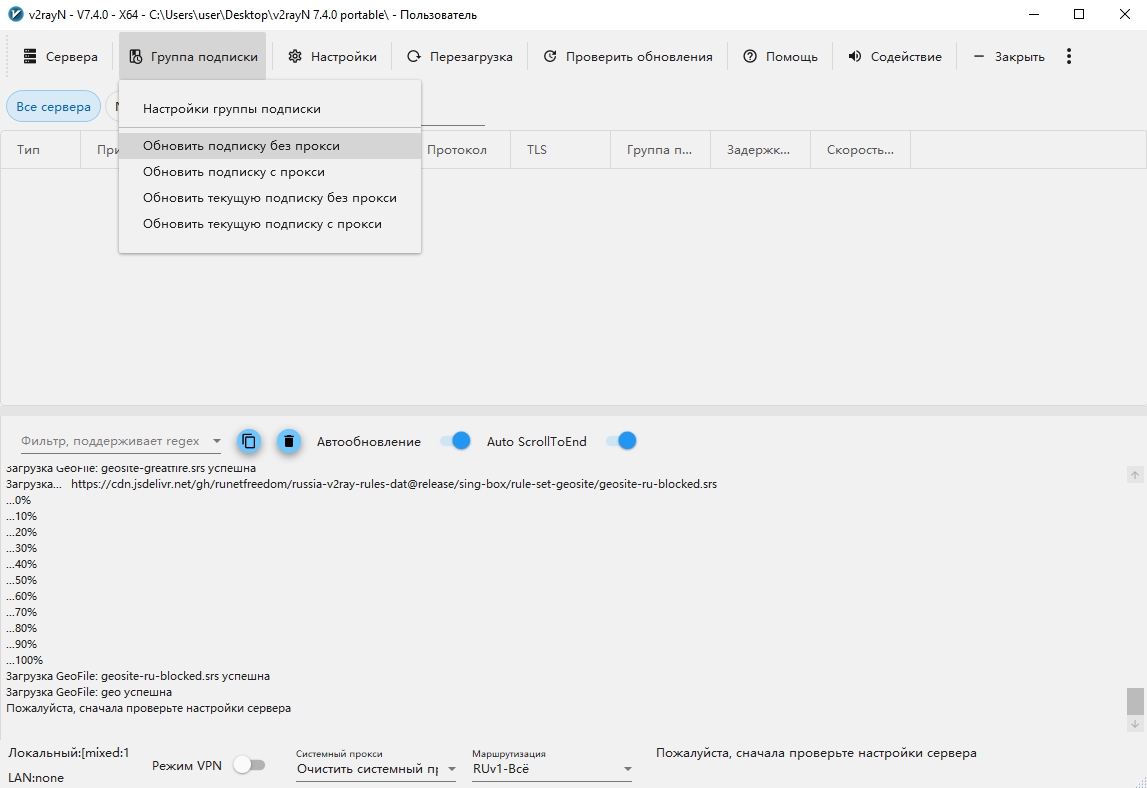Sort by the Тип column header
1147x788 pixels.
(40, 149)
